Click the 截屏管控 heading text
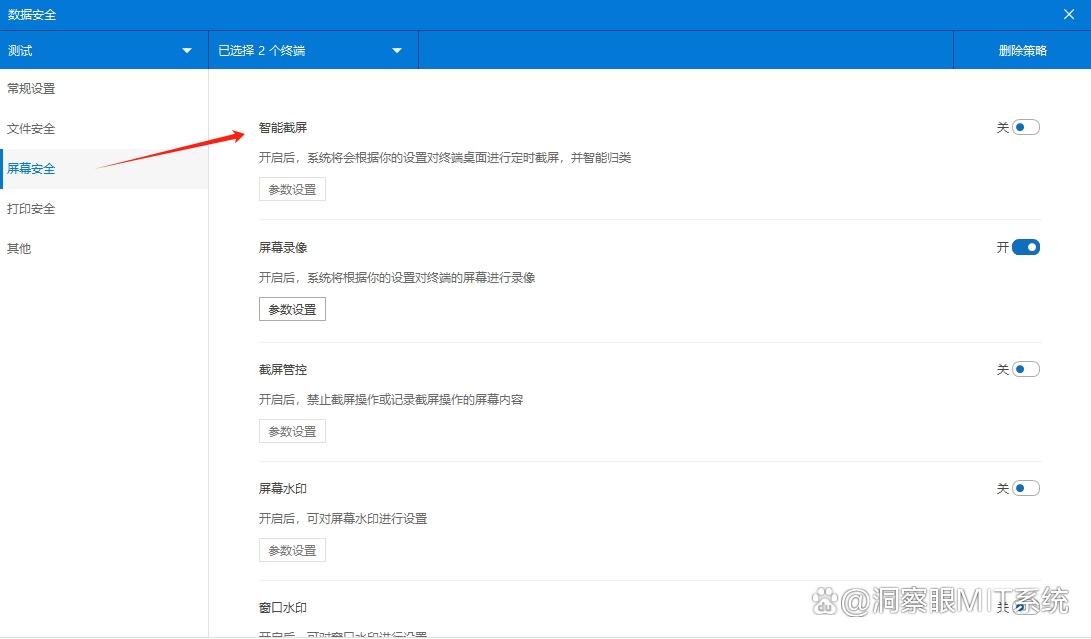Image resolution: width=1091 pixels, height=639 pixels. pos(282,369)
